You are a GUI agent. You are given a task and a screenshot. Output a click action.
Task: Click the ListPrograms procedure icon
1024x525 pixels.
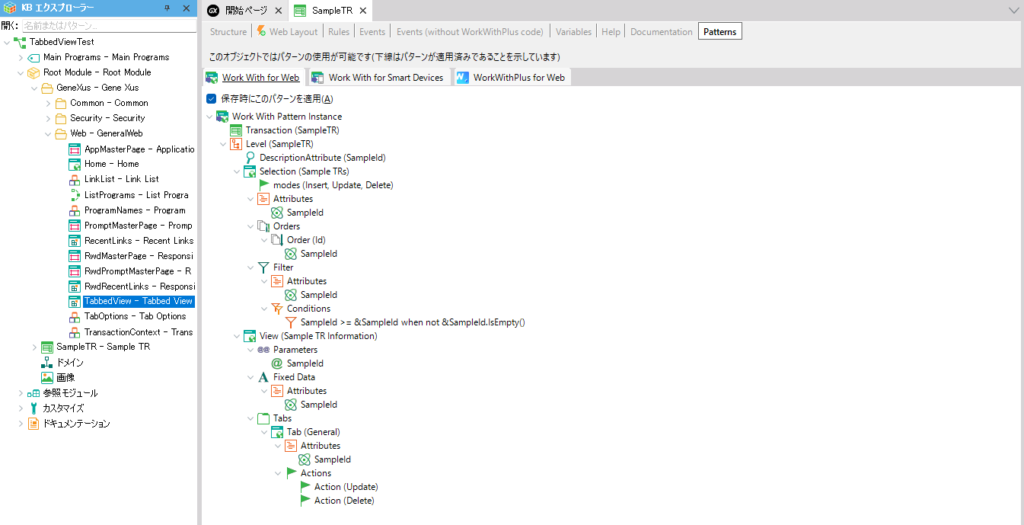pos(75,194)
